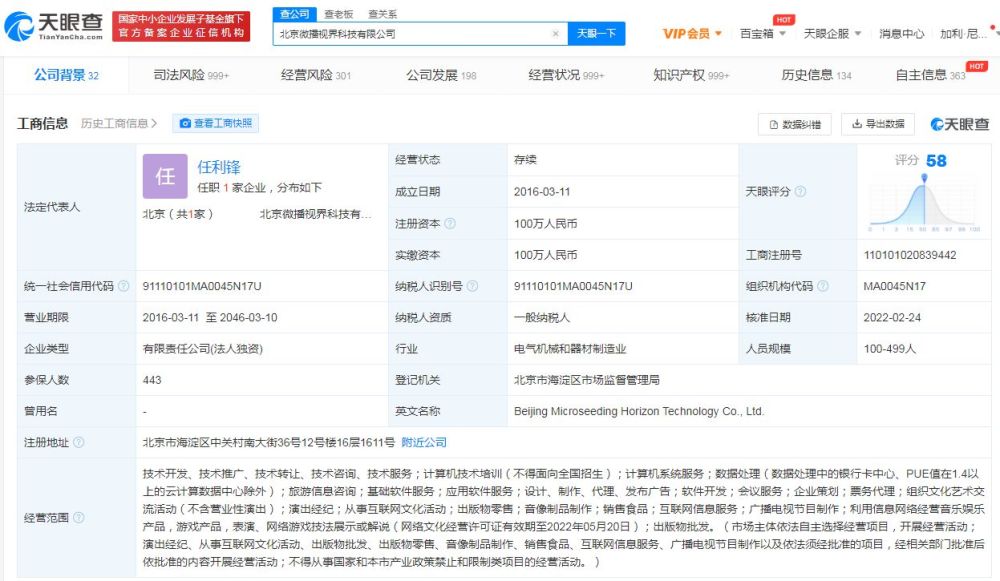Expand 历史工商信息 chevron link
This screenshot has width=1000, height=581.
pyautogui.click(x=119, y=123)
